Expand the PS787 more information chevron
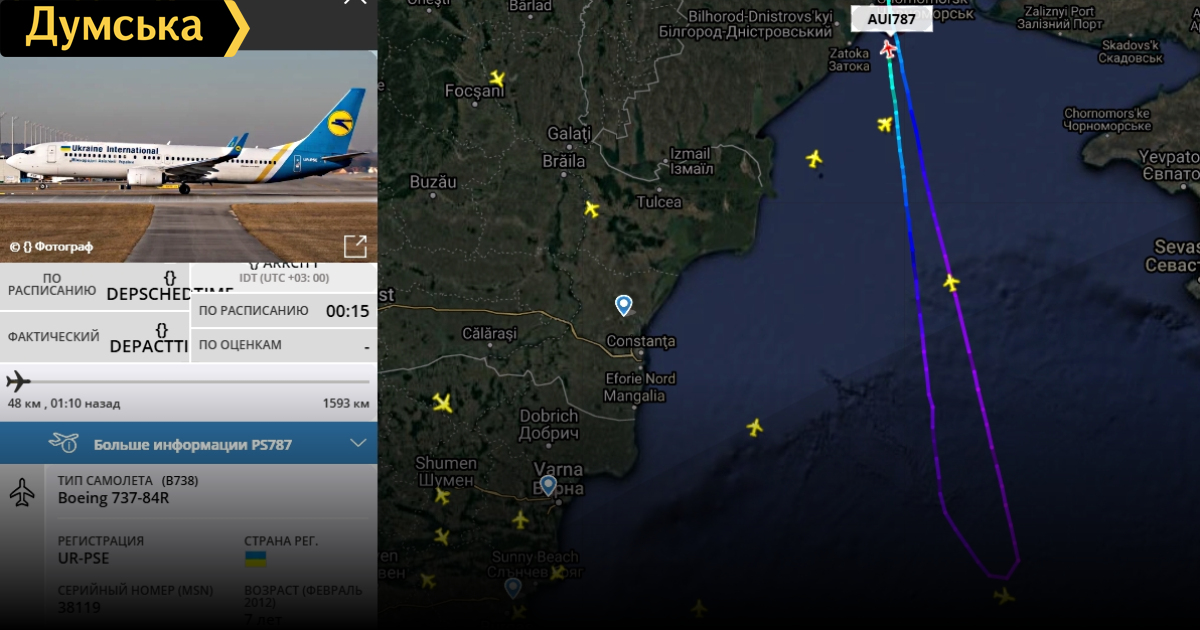 (358, 443)
